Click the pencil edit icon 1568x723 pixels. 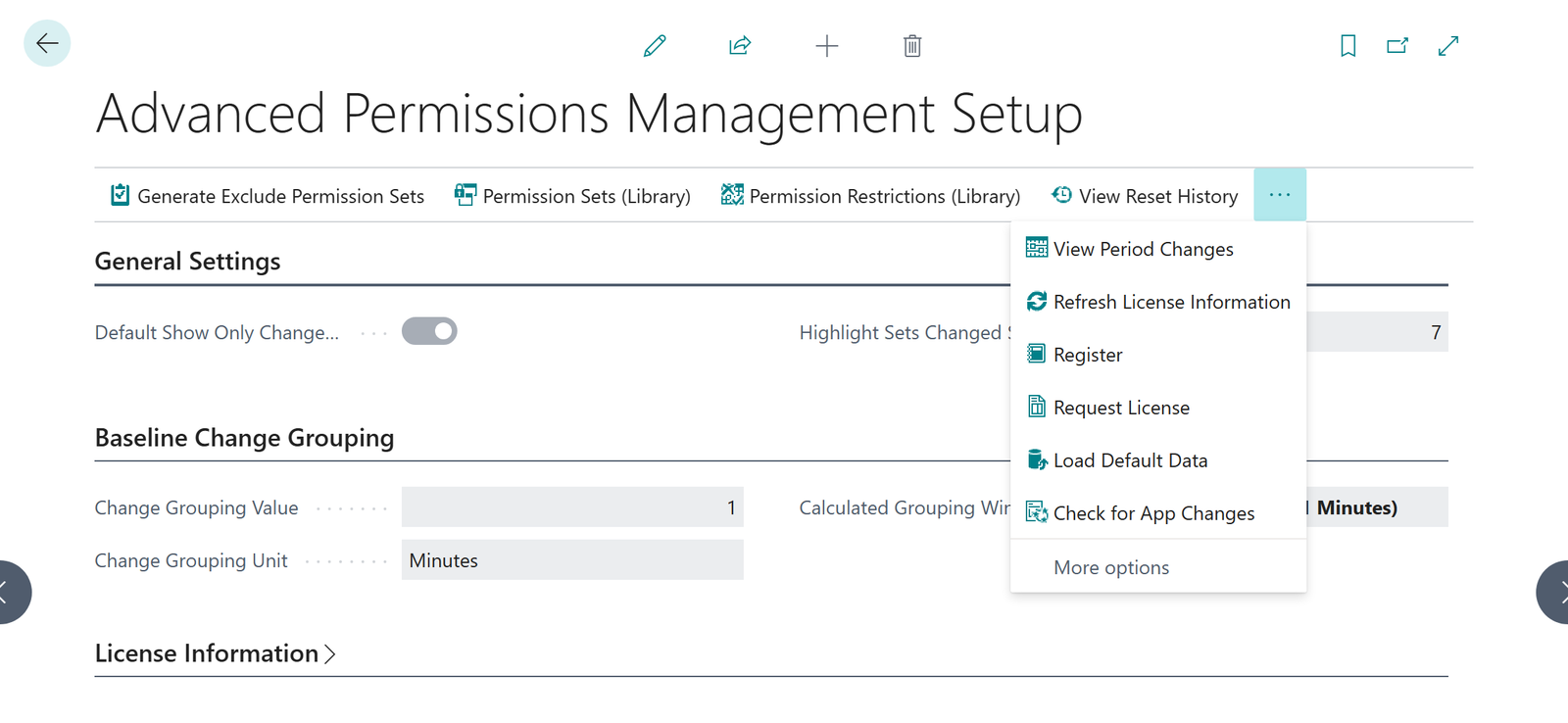655,46
